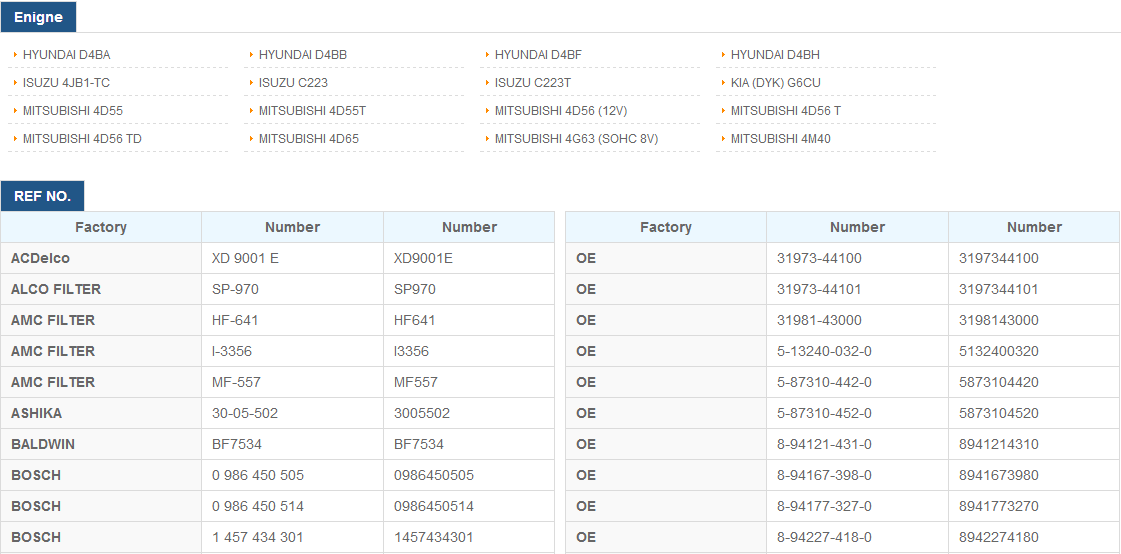The width and height of the screenshot is (1121, 554).
Task: Click the ASHIKA factory cell
Action: tap(101, 413)
